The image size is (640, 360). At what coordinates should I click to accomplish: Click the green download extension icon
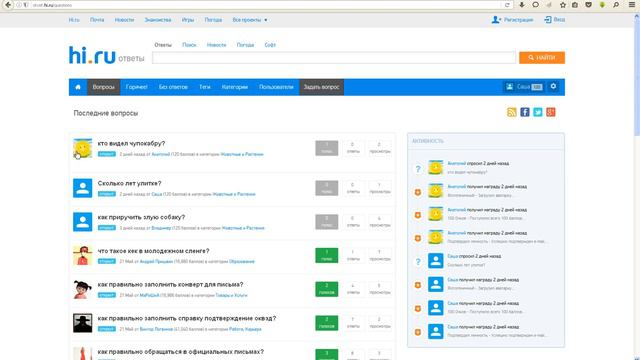point(602,5)
